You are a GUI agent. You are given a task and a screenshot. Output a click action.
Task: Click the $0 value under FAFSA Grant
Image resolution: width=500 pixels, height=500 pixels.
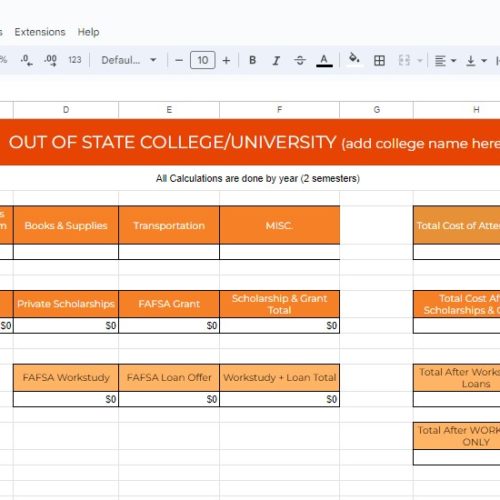point(169,325)
